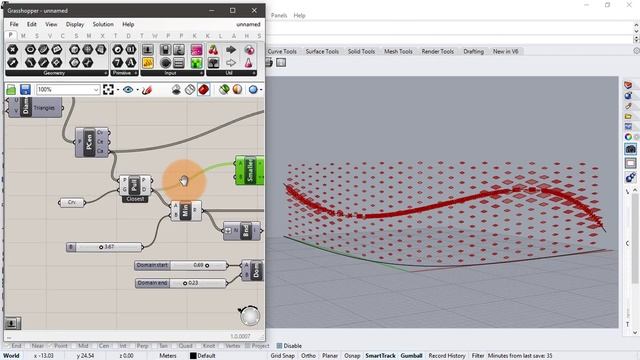
Task: Open the Default layer selector in status bar
Action: pos(202,356)
